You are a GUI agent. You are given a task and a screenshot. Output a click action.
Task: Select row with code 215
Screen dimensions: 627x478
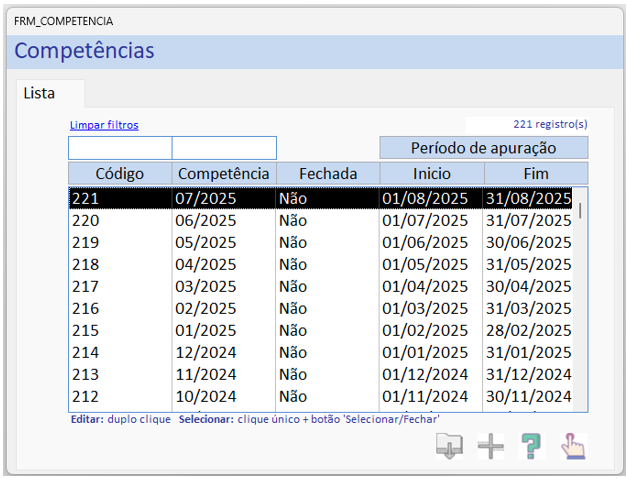click(320, 330)
